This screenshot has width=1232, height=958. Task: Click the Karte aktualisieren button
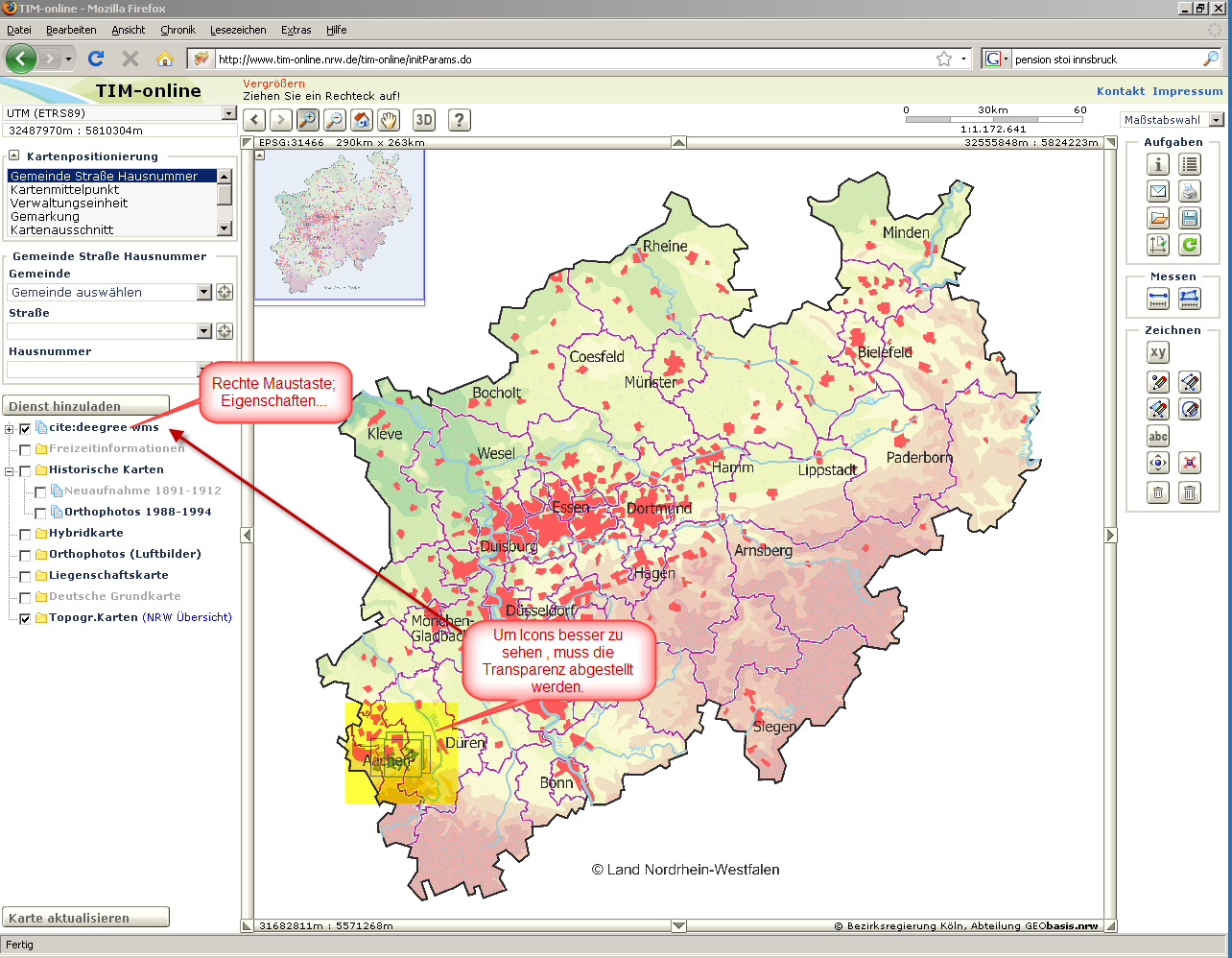tap(86, 918)
